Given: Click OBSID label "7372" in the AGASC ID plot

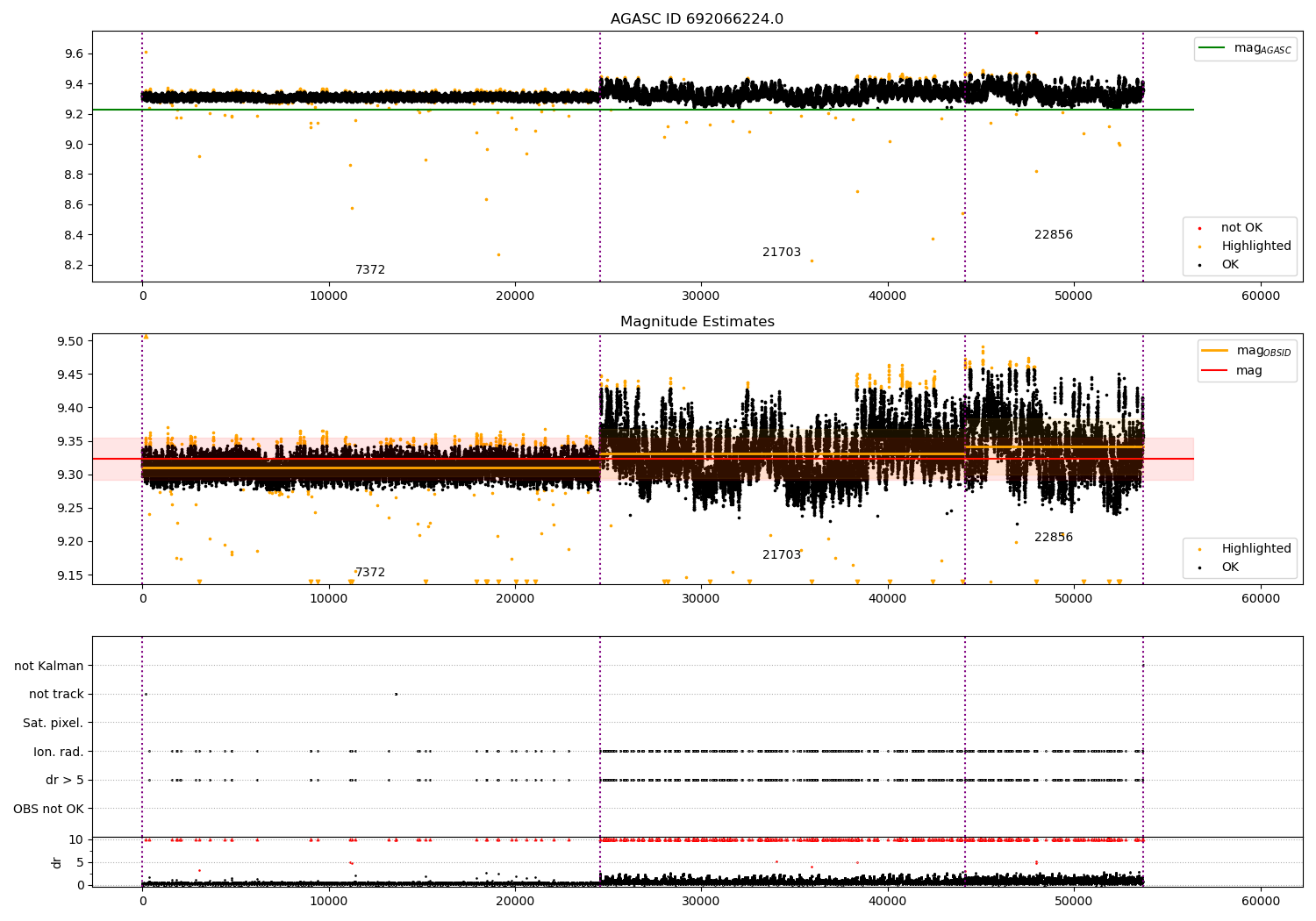Looking at the screenshot, I should click(370, 269).
